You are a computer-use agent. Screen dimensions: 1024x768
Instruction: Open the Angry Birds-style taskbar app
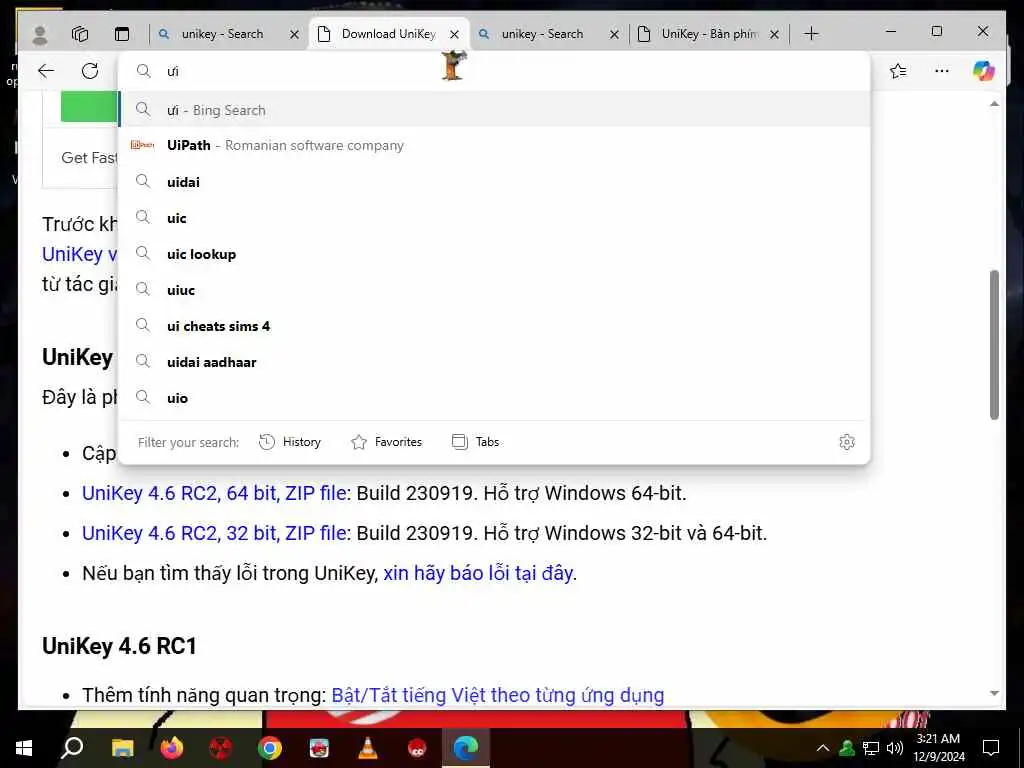[x=319, y=748]
